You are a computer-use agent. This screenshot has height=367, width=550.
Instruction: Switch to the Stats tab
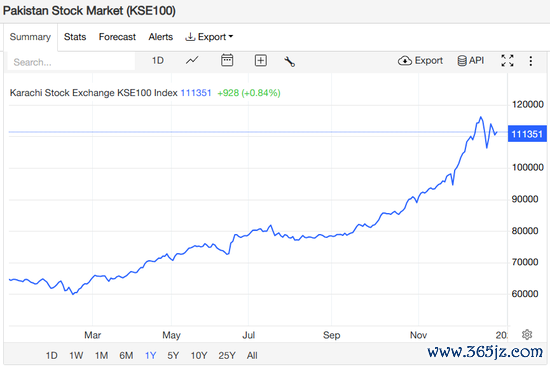pyautogui.click(x=75, y=37)
